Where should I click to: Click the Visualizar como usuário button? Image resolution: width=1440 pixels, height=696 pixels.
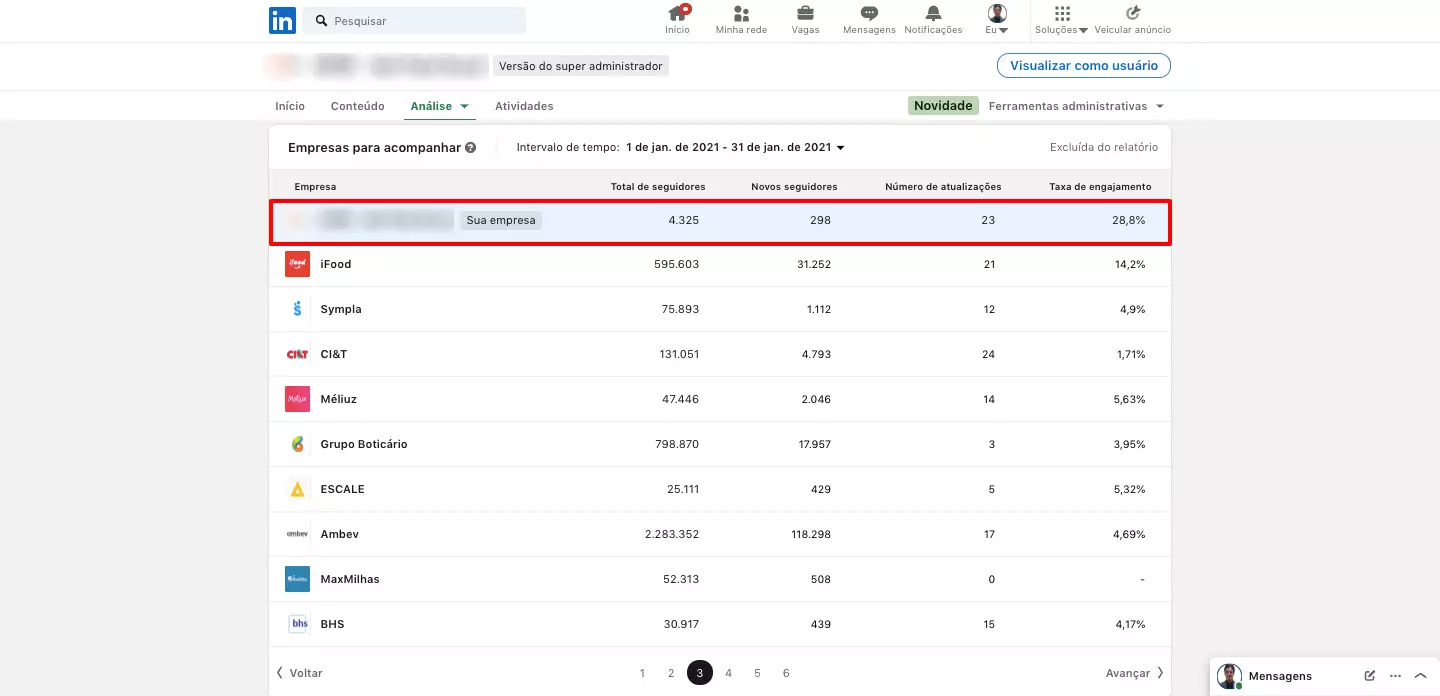click(x=1083, y=65)
